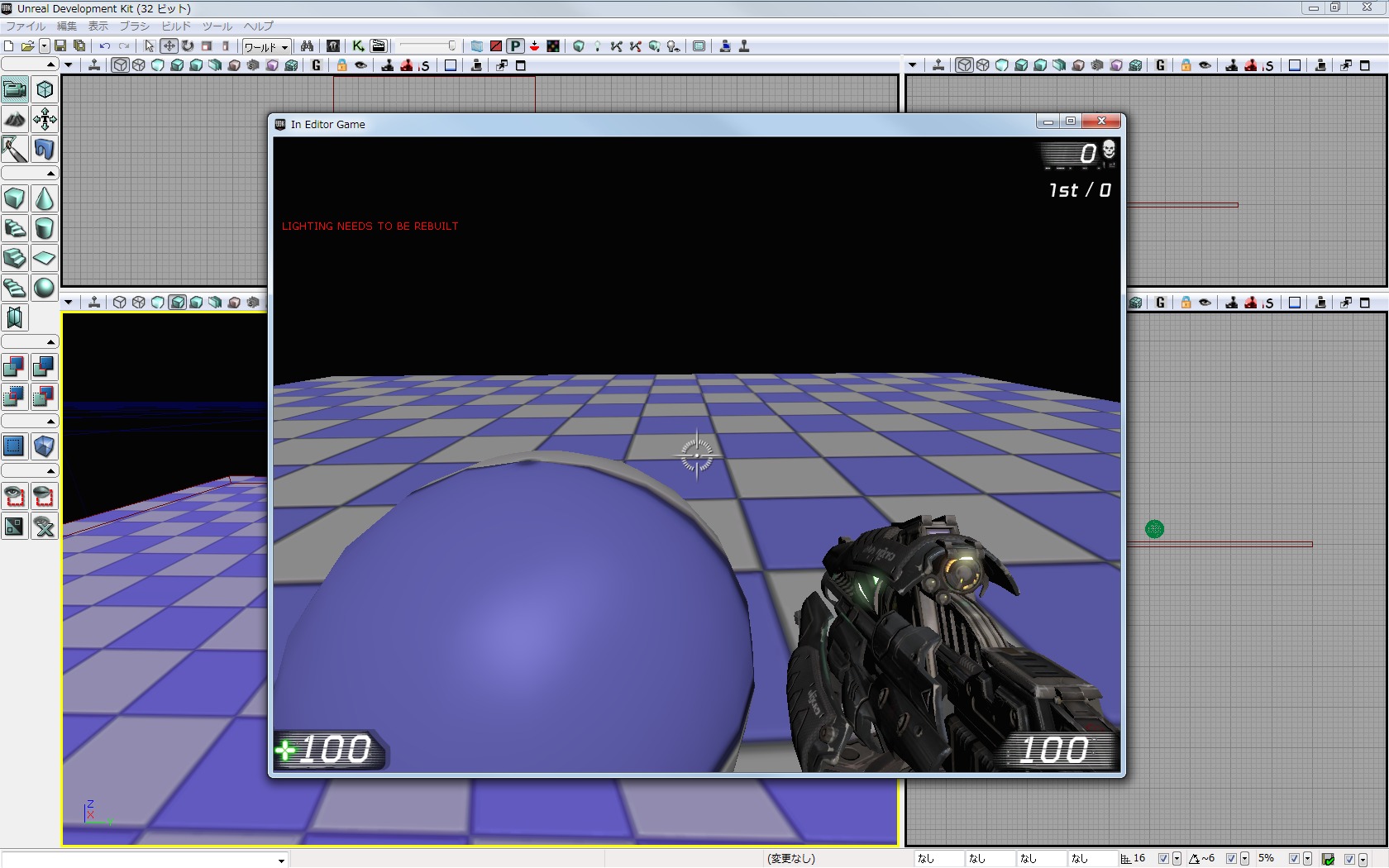Open the ワールド coordinate system dropdown
The image size is (1389, 868).
pyautogui.click(x=265, y=47)
